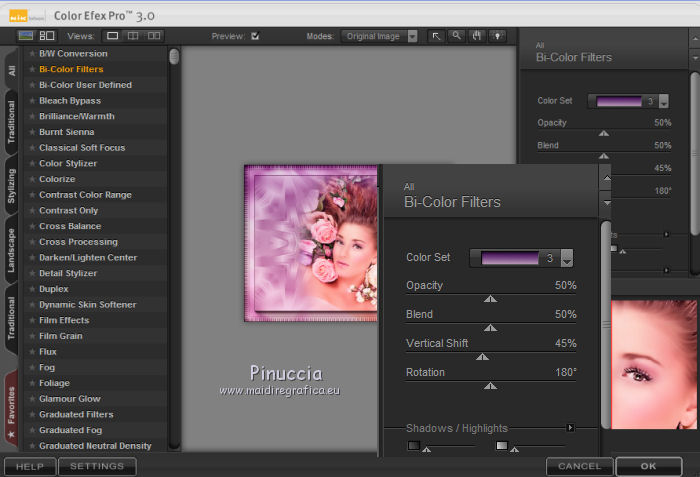Screen dimensions: 700x477
Task: Click the star icon beside Graduated Fog
Action: 32,430
